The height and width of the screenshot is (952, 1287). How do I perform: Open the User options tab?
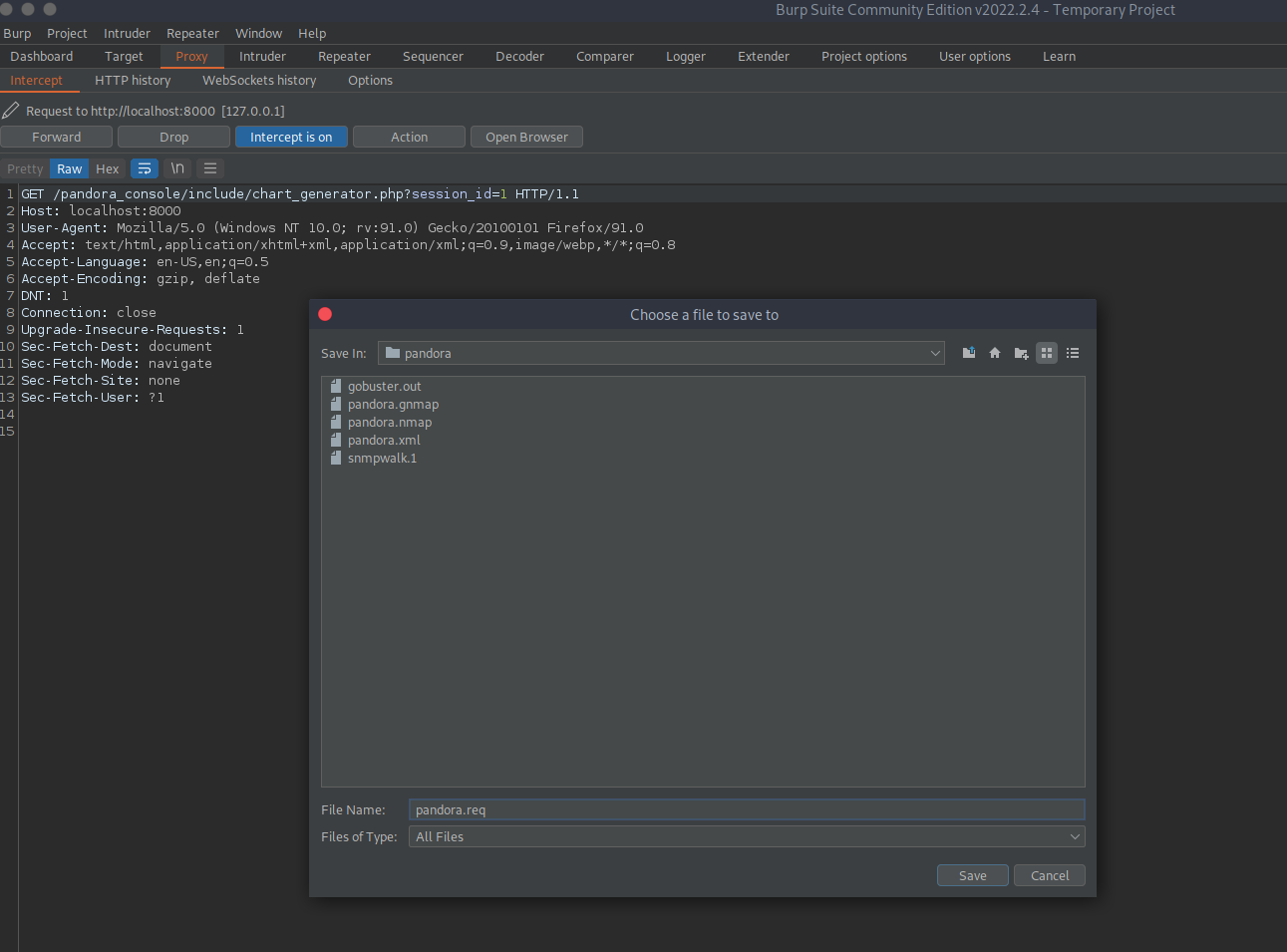pos(975,56)
